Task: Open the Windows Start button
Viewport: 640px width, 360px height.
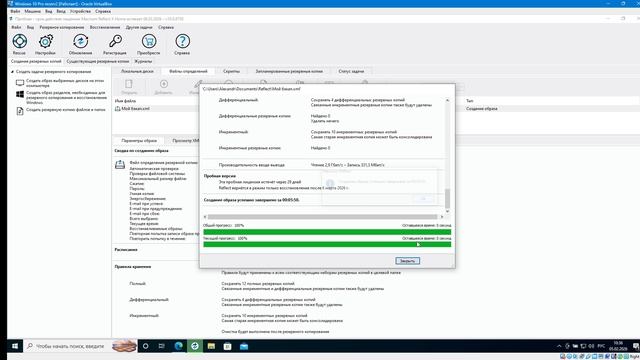Action: coord(15,346)
